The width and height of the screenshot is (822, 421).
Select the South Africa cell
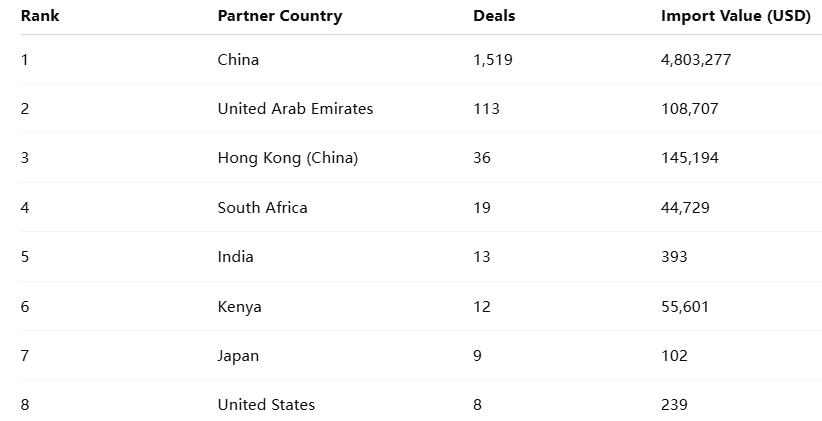click(262, 208)
